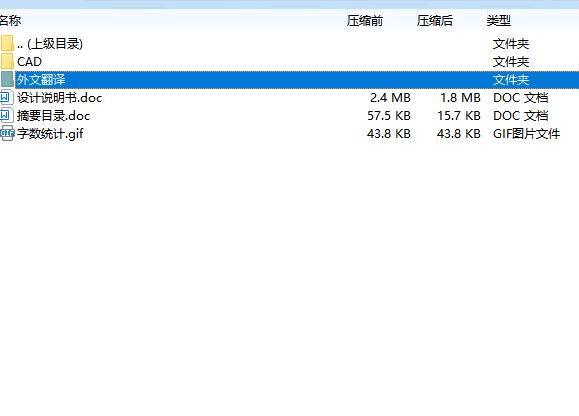Viewport: 579px width, 416px height.
Task: Click the parent directory folder icon
Action: pyautogui.click(x=7, y=43)
